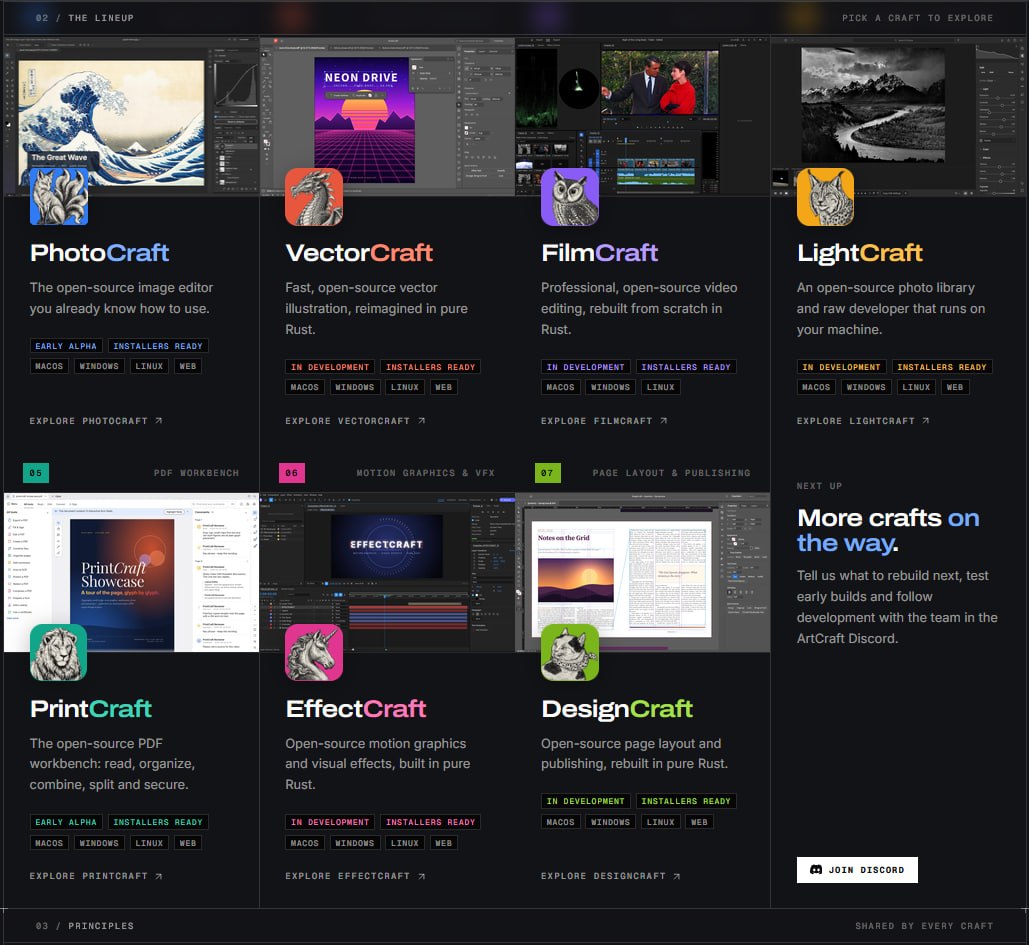The height and width of the screenshot is (945, 1029).
Task: Click LightCraft's Web platform tag
Action: (x=954, y=387)
